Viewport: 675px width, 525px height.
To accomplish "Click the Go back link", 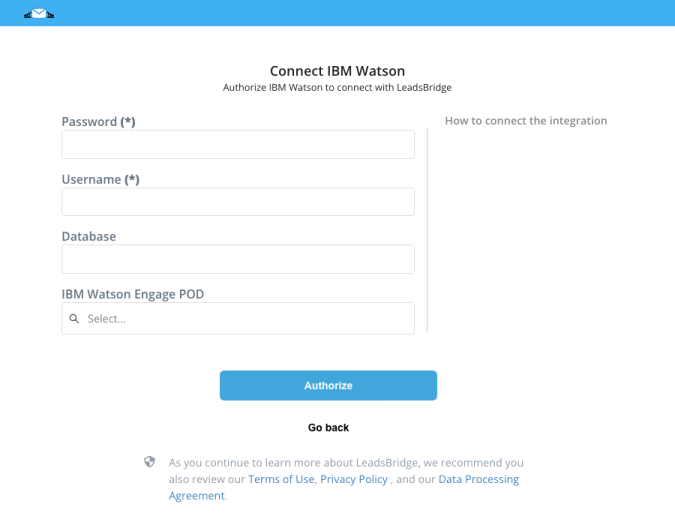I will pyautogui.click(x=328, y=428).
